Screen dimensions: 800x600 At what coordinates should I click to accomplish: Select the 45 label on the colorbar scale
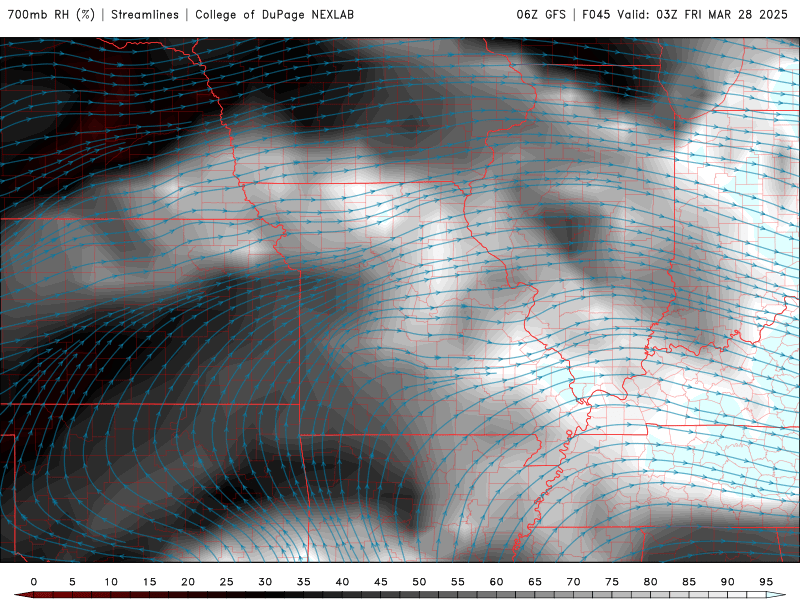(x=381, y=582)
